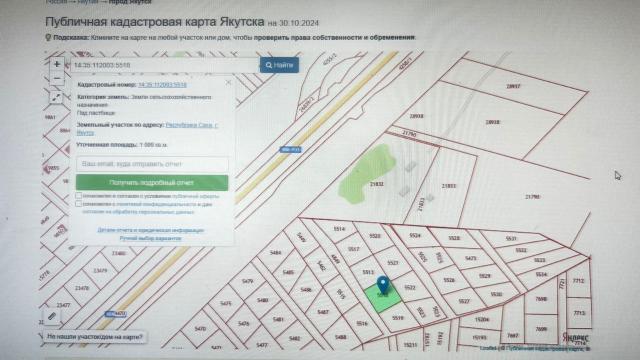Image resolution: width=640 pixels, height=360 pixels.
Task: Select parcel 5479 on the map
Action: pyautogui.click(x=247, y=281)
